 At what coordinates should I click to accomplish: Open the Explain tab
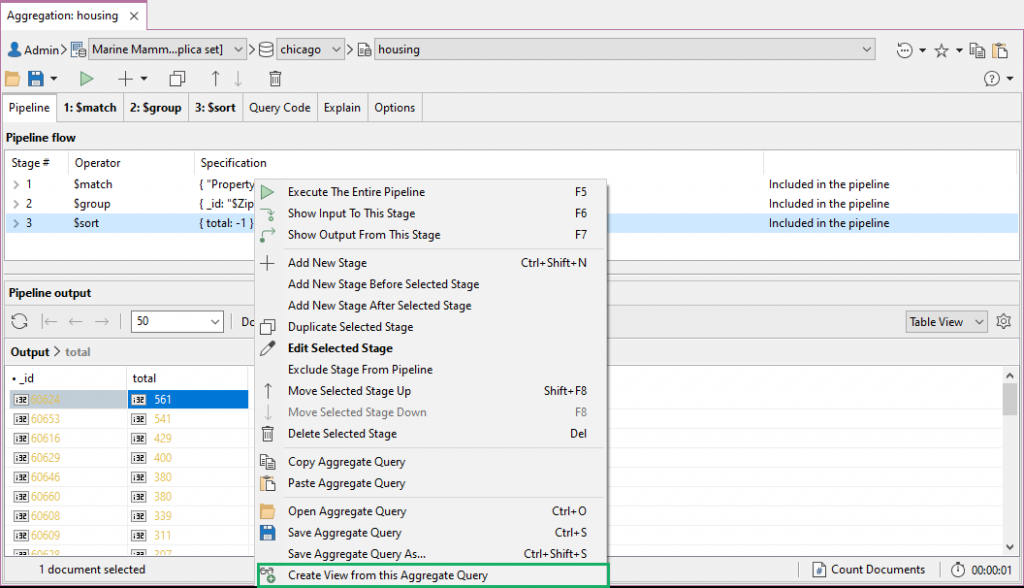click(x=342, y=108)
